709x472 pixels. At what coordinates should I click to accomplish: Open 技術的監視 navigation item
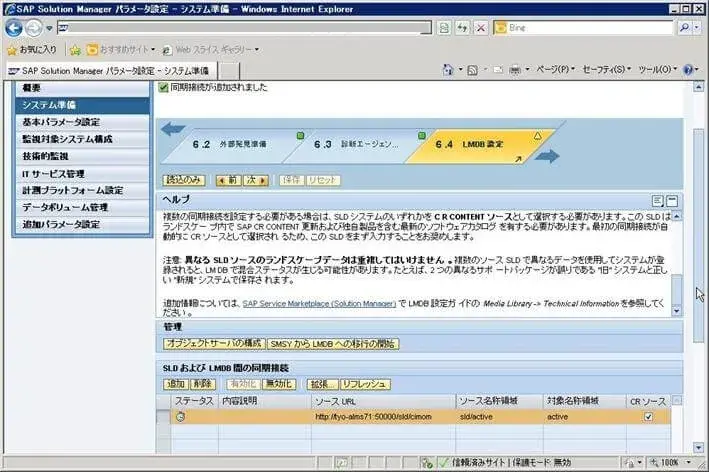coord(82,156)
